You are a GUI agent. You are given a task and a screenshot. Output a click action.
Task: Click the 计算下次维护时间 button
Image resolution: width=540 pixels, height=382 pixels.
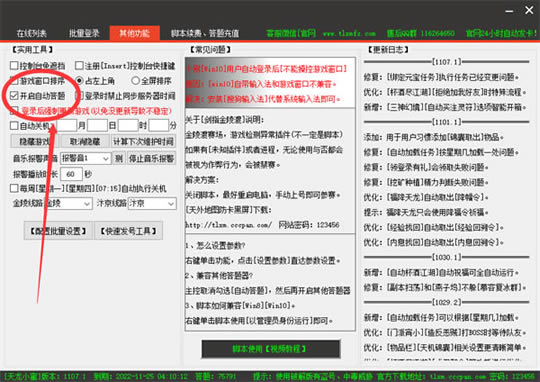pos(143,142)
